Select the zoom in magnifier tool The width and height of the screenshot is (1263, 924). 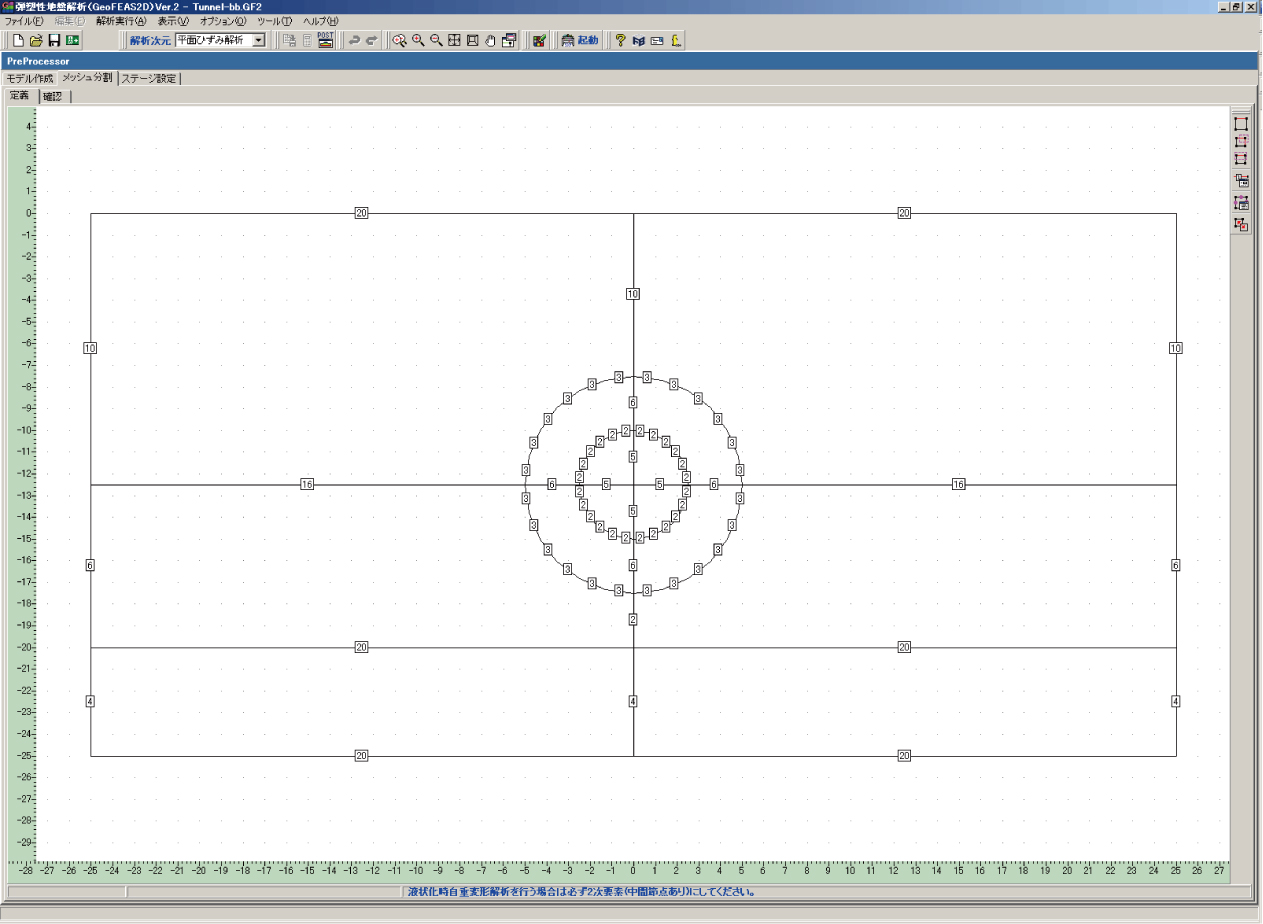click(417, 41)
